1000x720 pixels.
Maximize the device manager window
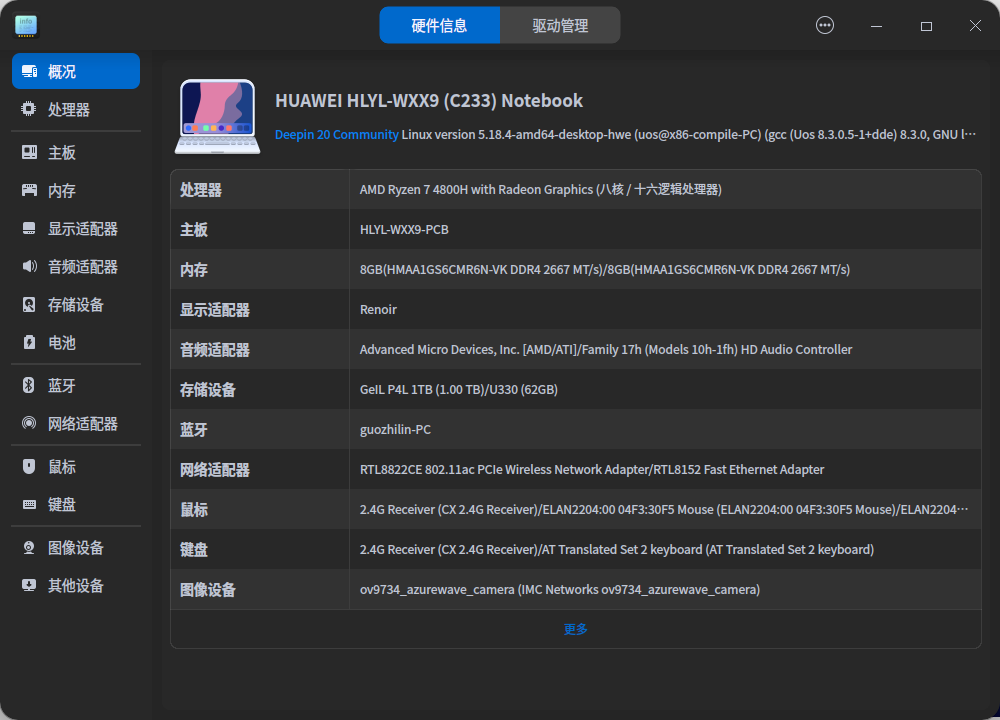point(926,26)
